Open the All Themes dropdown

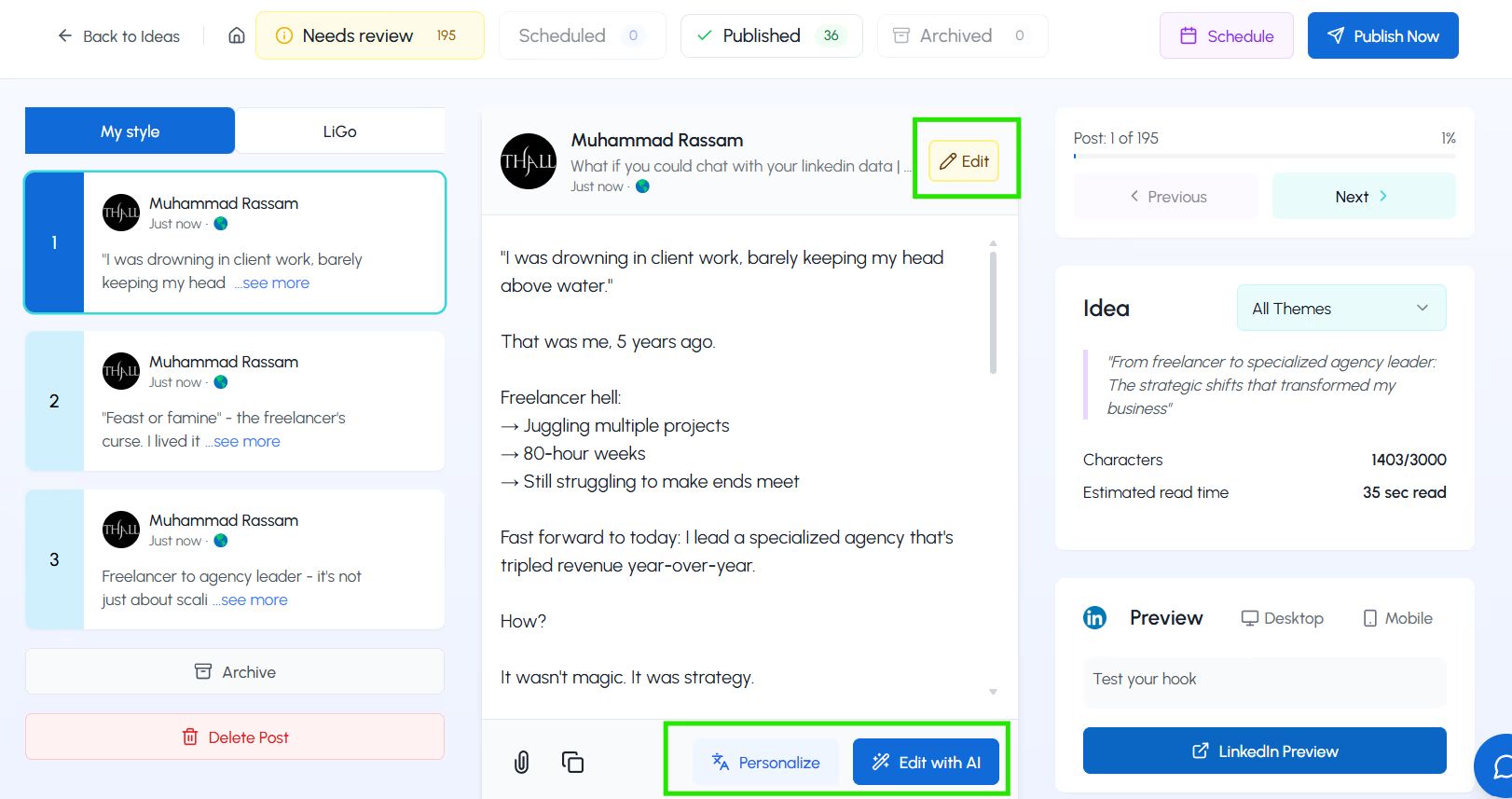click(1340, 309)
